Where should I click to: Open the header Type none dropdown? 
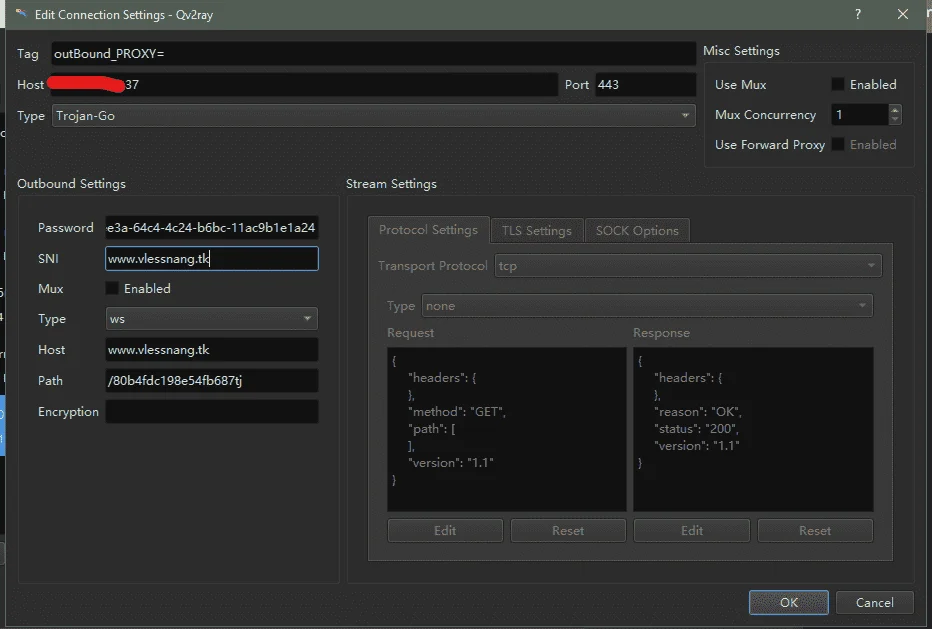(647, 306)
